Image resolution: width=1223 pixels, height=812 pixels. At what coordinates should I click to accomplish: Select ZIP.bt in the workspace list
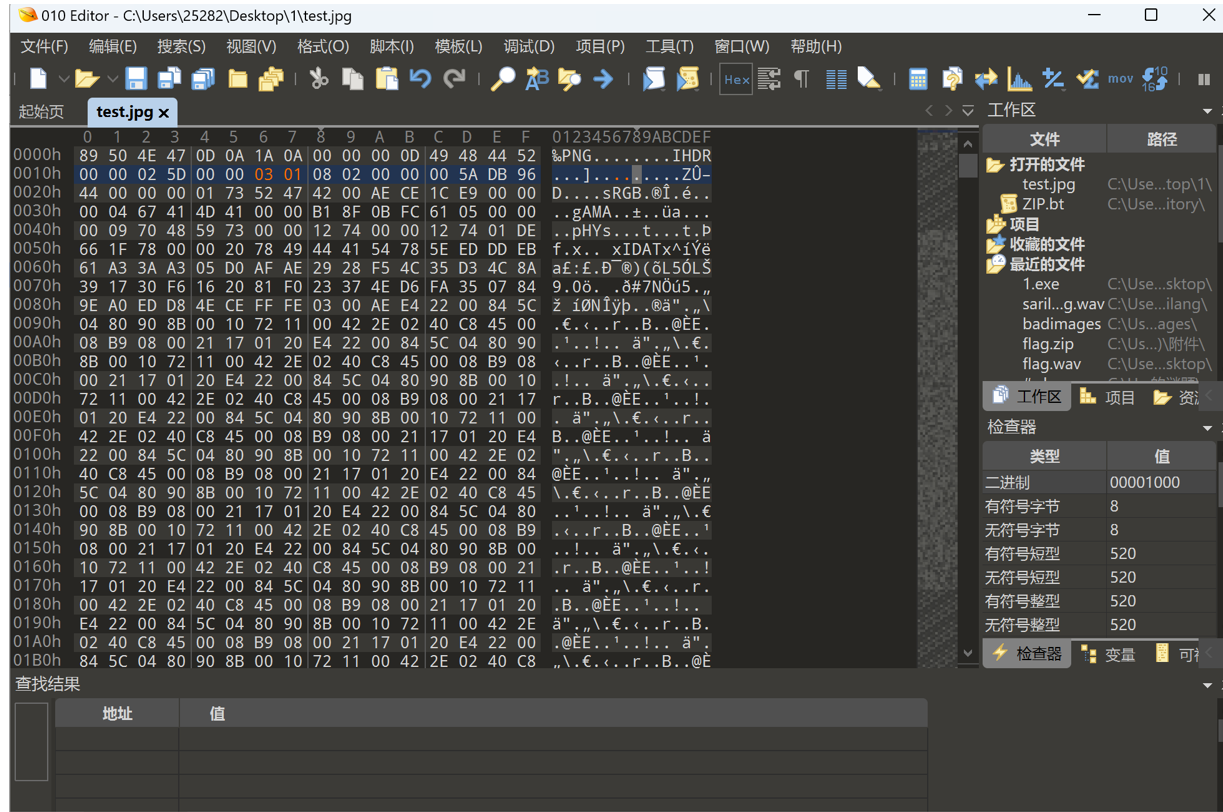1043,204
